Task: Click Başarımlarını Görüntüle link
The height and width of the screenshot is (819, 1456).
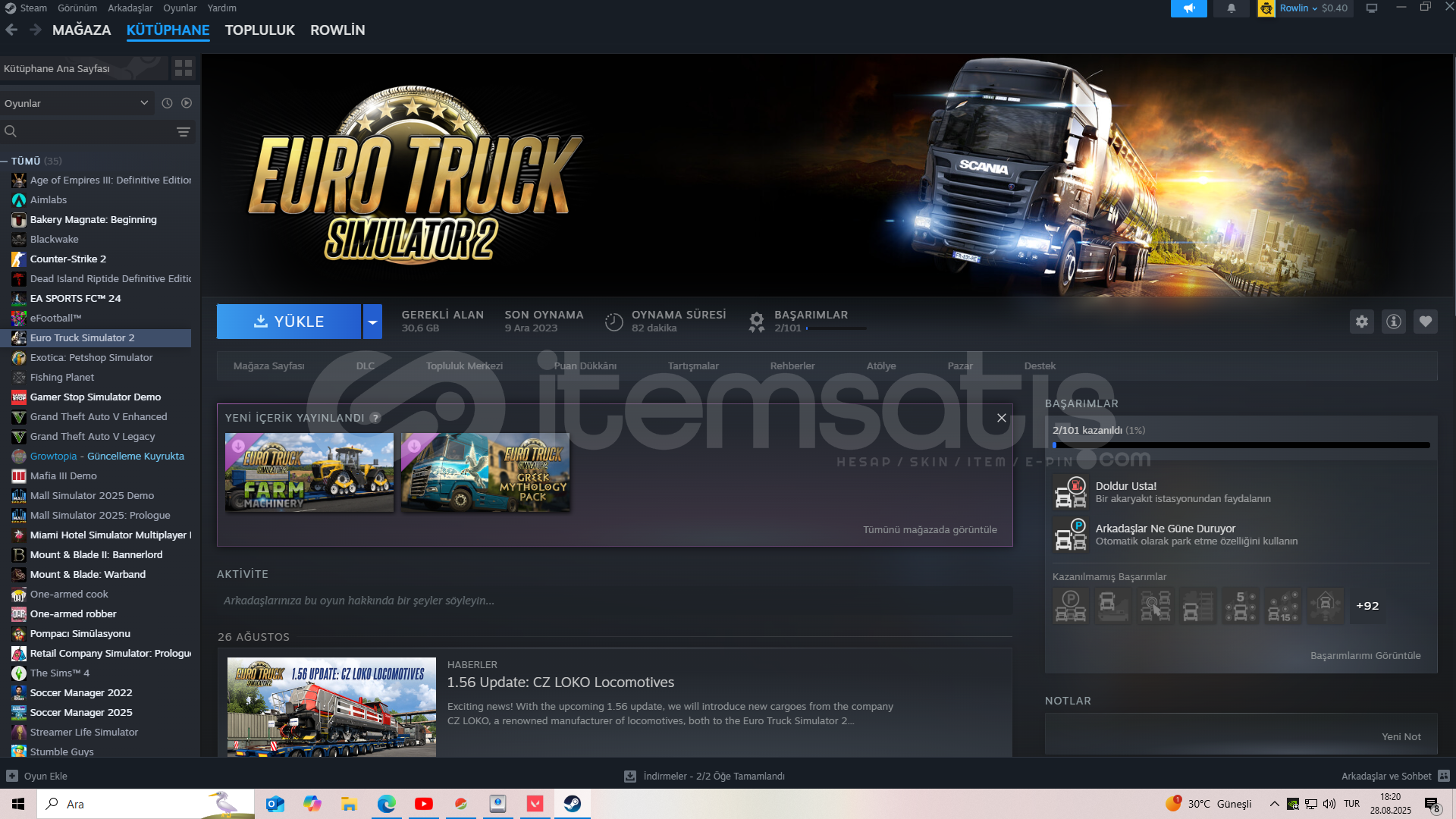Action: pos(1365,655)
